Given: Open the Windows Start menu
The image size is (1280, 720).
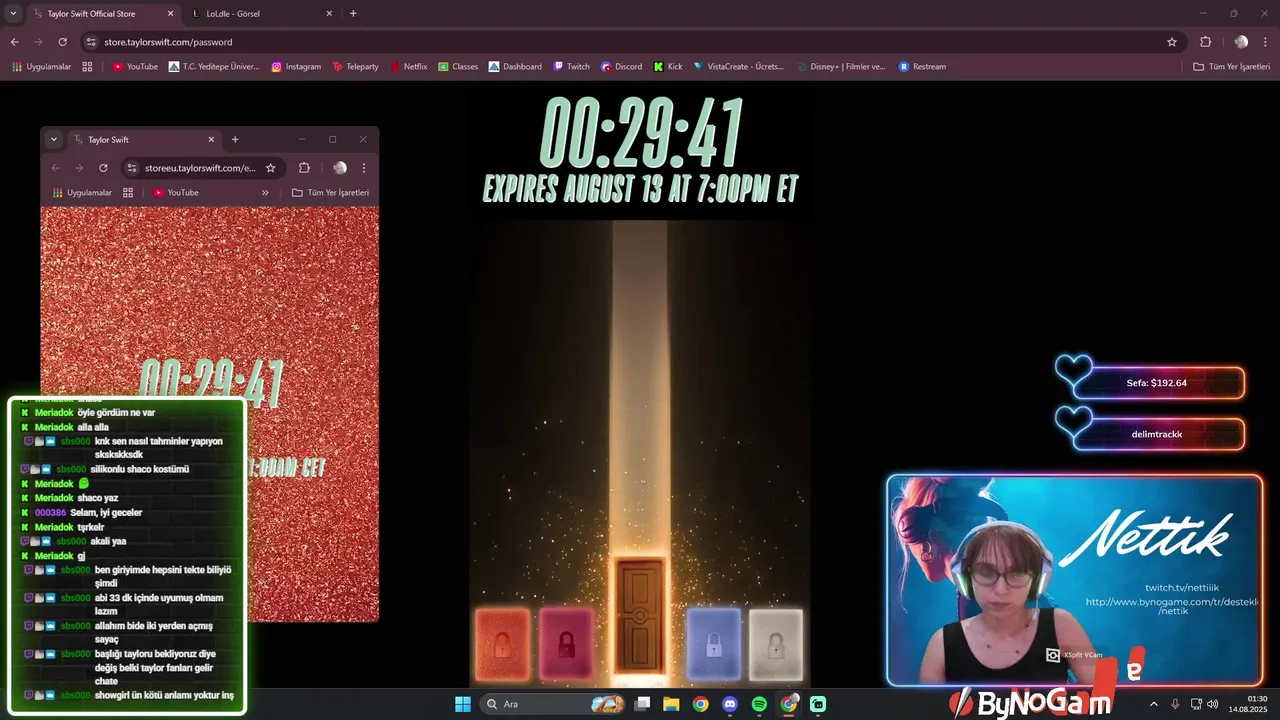Looking at the screenshot, I should tap(463, 704).
